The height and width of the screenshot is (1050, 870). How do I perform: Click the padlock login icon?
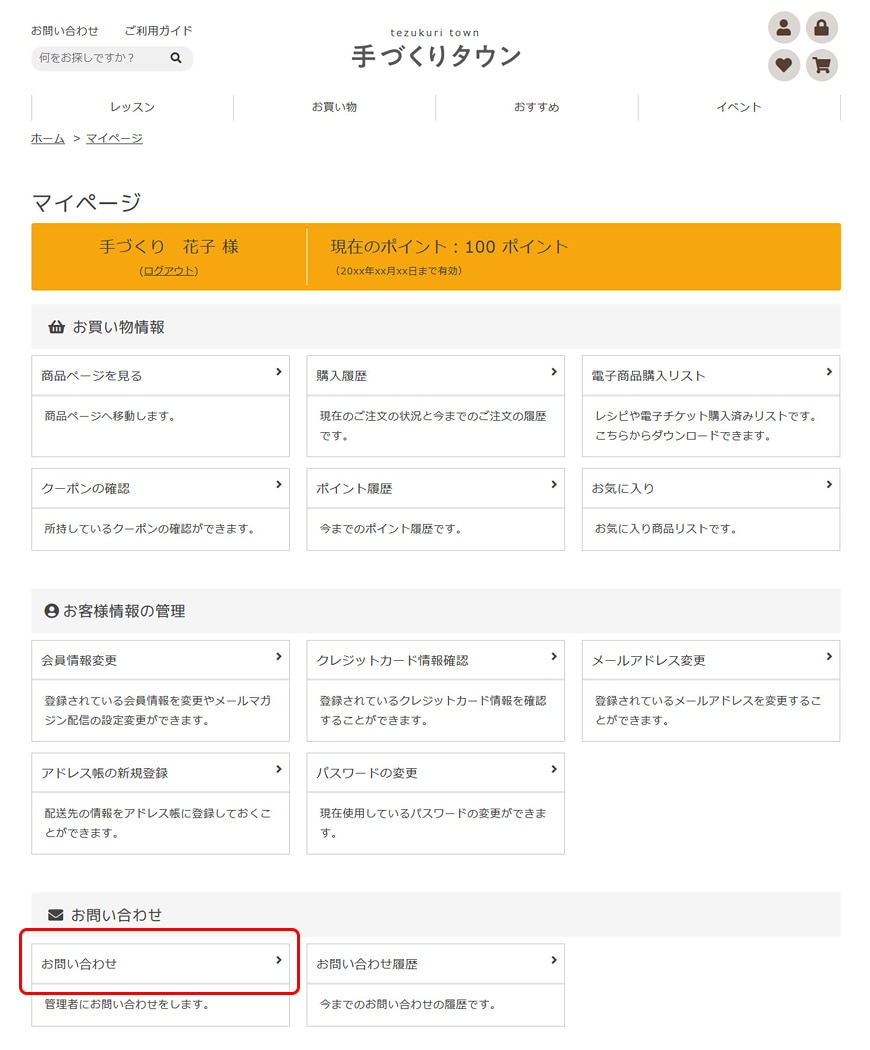822,28
